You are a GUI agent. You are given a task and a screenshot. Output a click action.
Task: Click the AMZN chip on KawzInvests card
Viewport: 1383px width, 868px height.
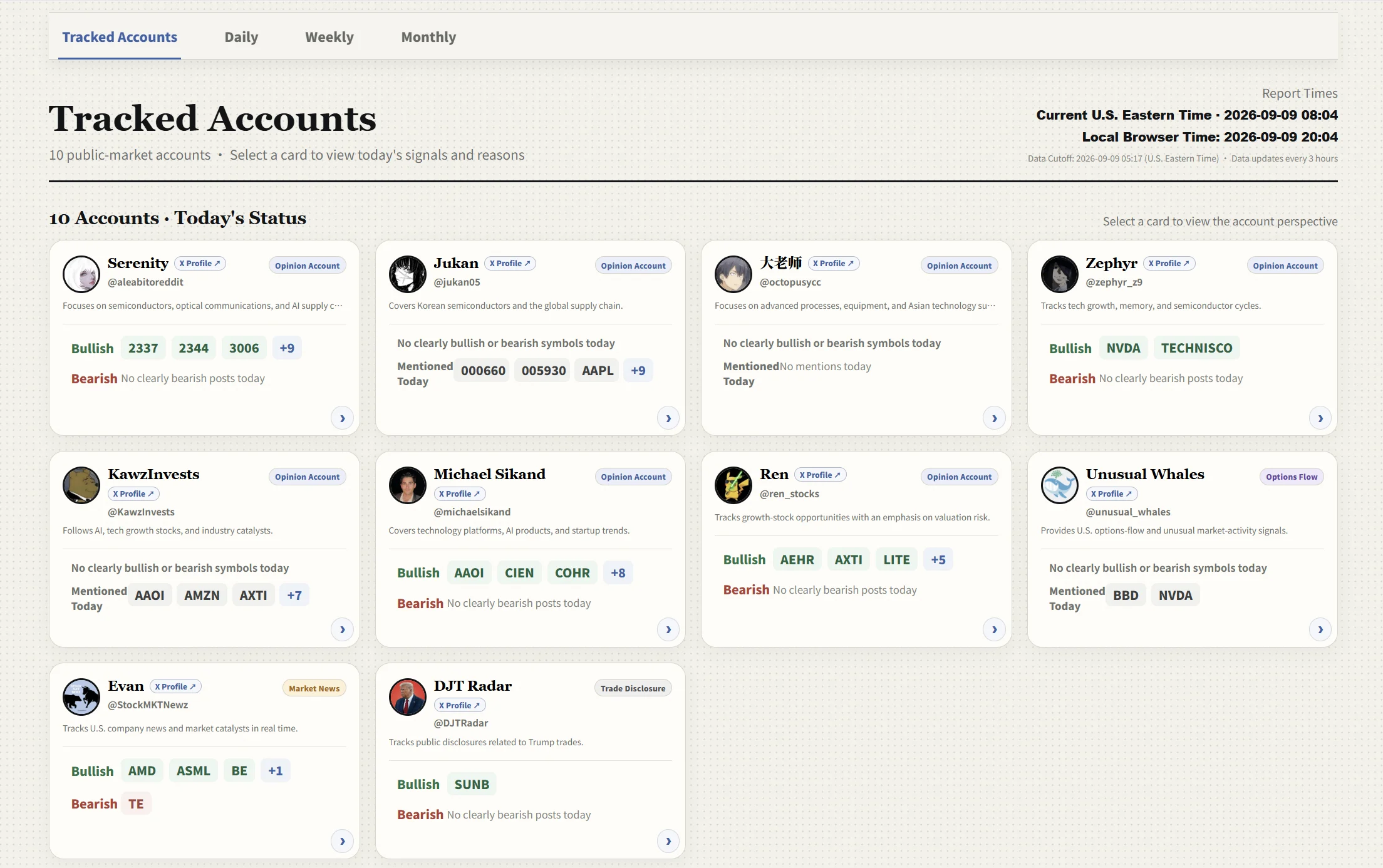(x=202, y=596)
